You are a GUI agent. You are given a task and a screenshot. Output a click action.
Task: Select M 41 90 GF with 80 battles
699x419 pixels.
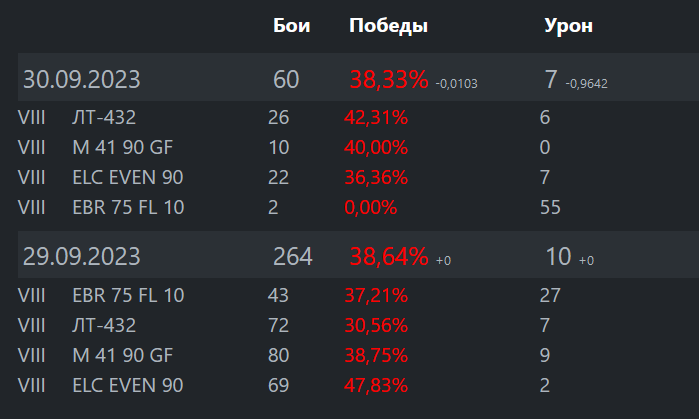pos(358,355)
